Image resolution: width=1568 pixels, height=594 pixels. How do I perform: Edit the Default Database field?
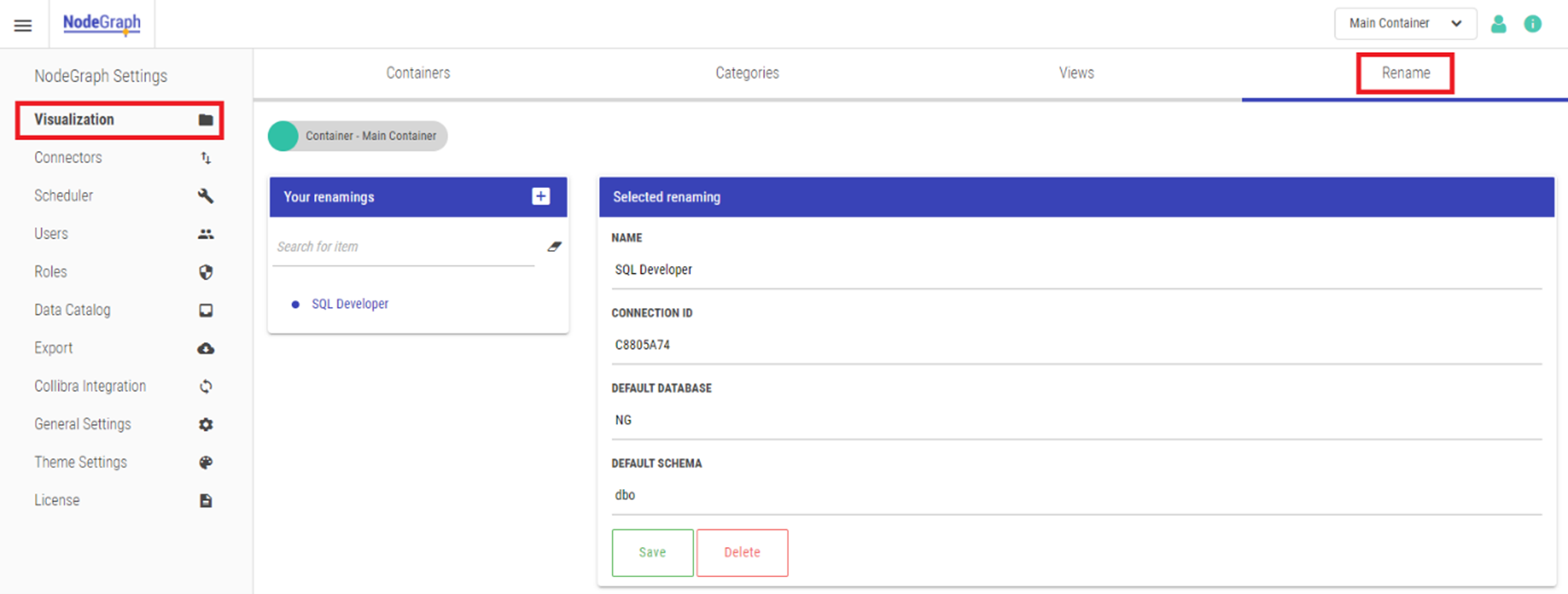1077,420
